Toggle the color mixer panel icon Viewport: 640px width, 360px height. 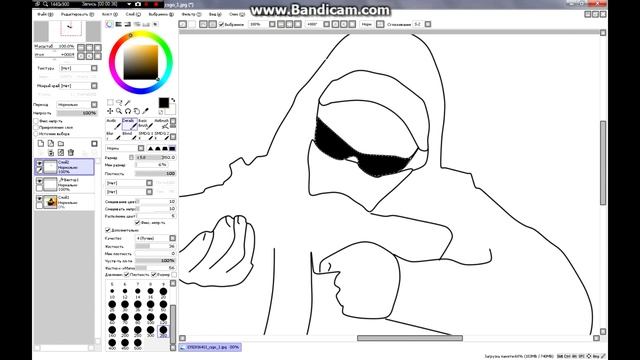(x=137, y=24)
